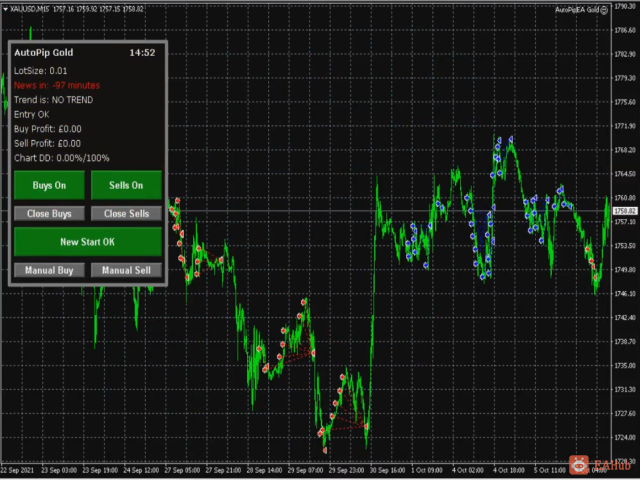Select the Chart DD: 0.00%/100% line
Image resolution: width=640 pixels, height=480 pixels.
(x=62, y=158)
